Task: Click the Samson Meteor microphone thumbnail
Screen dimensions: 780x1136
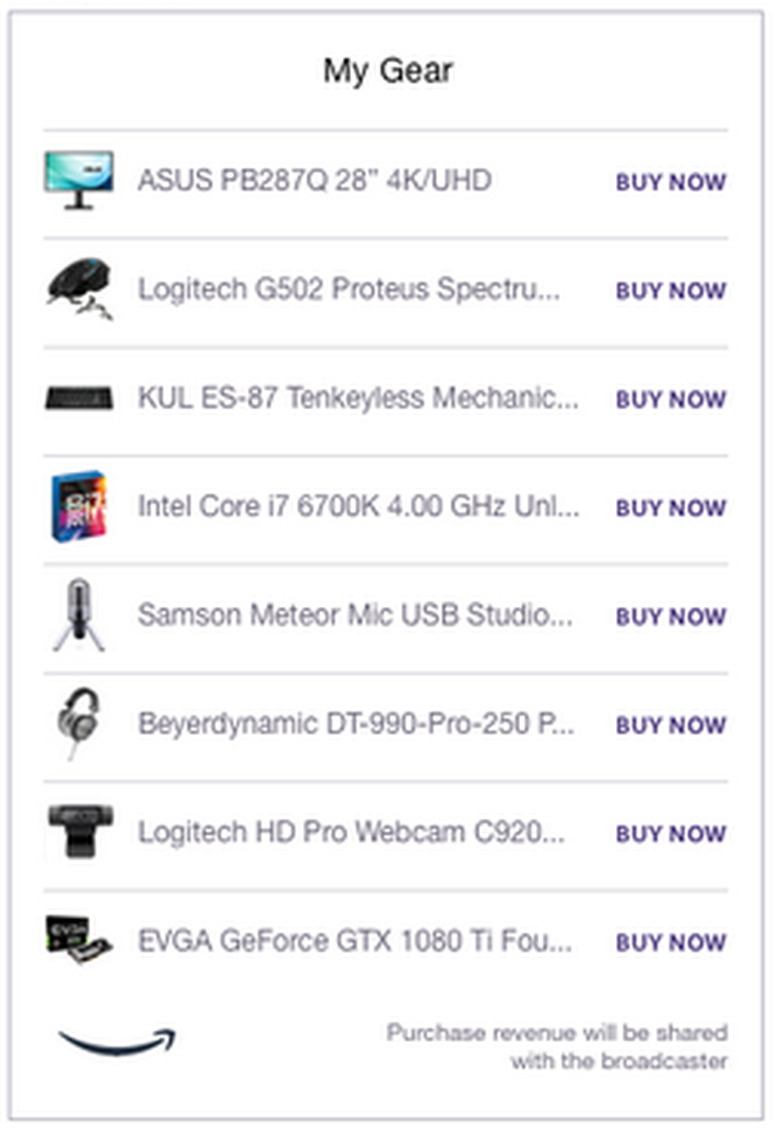Action: click(79, 615)
